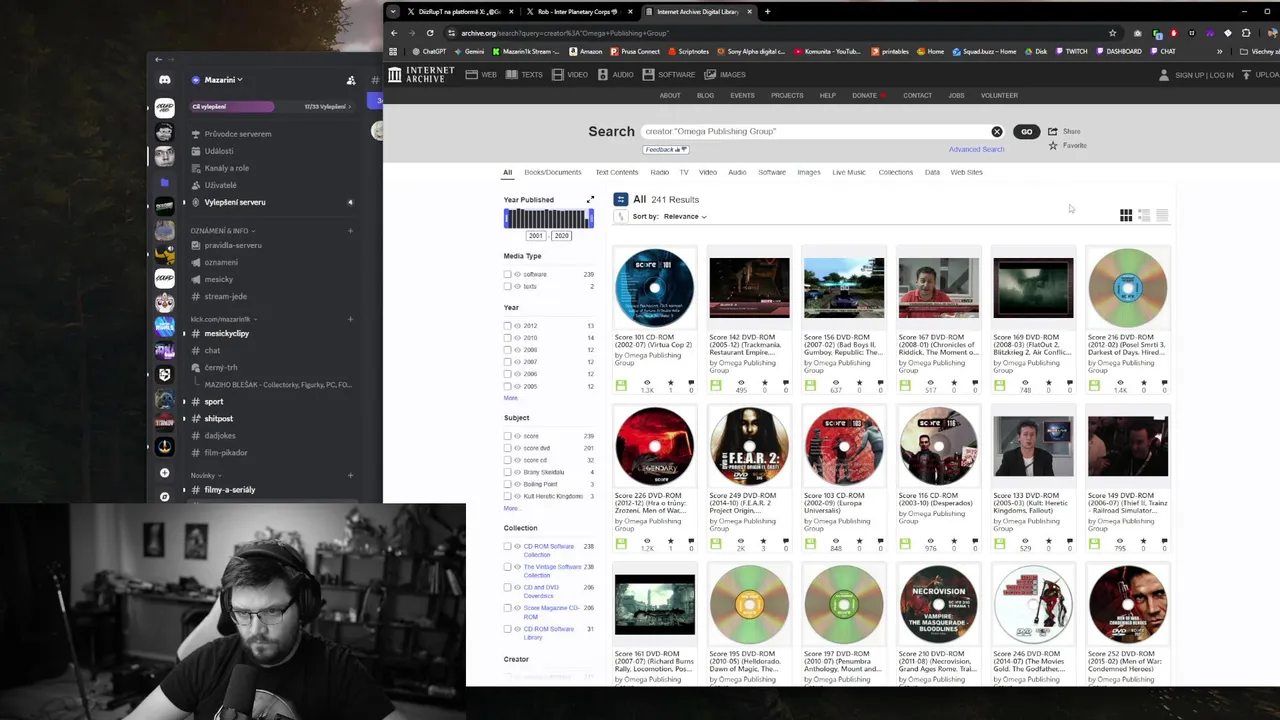Screen dimensions: 1280x720
Task: Switch to extended list view icon
Action: coord(1144,215)
